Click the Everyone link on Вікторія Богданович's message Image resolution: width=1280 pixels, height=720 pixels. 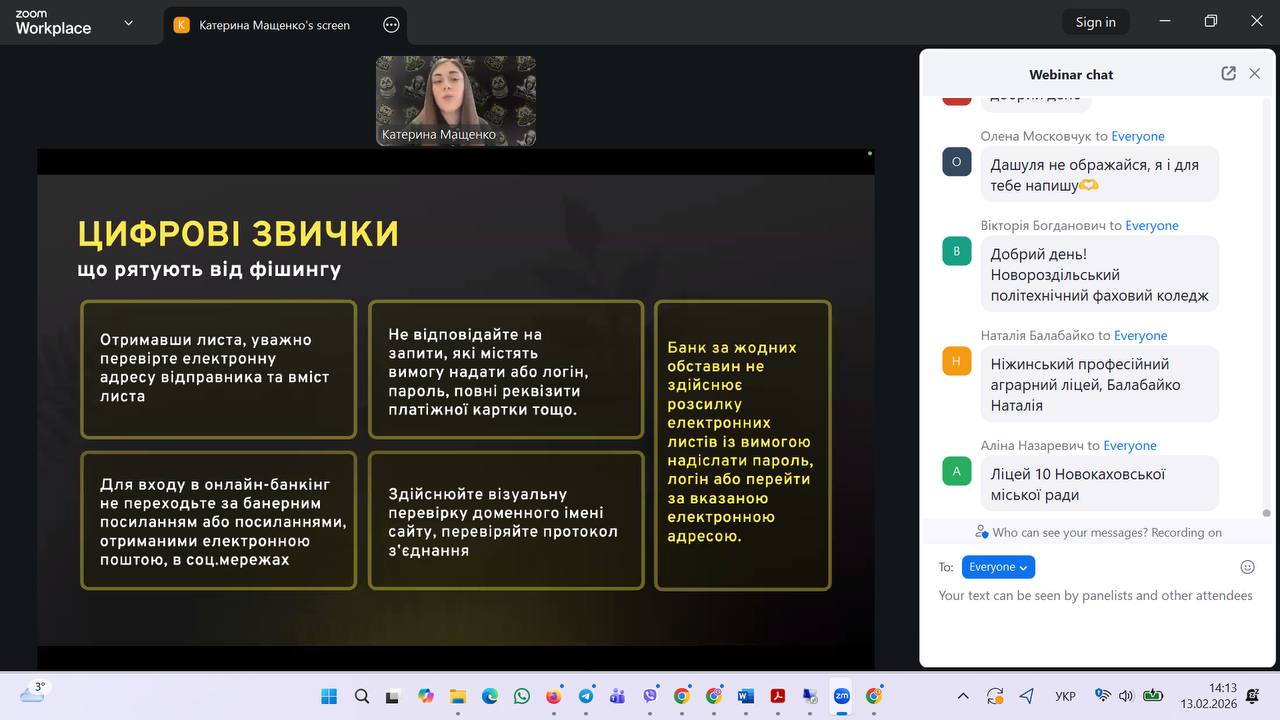[1152, 225]
